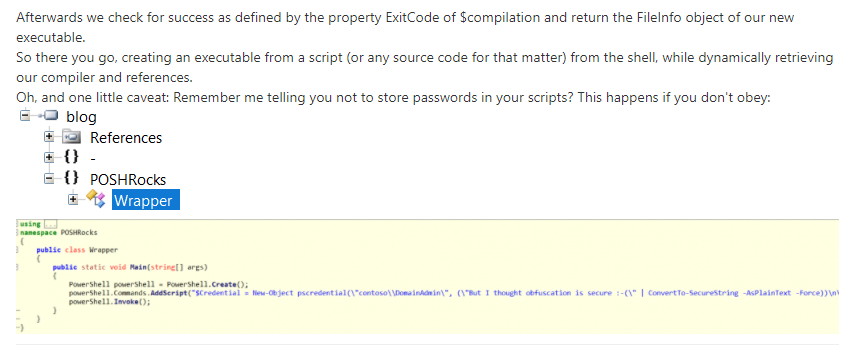Expand the collapsed using directives box
855x364 pixels.
pos(50,224)
